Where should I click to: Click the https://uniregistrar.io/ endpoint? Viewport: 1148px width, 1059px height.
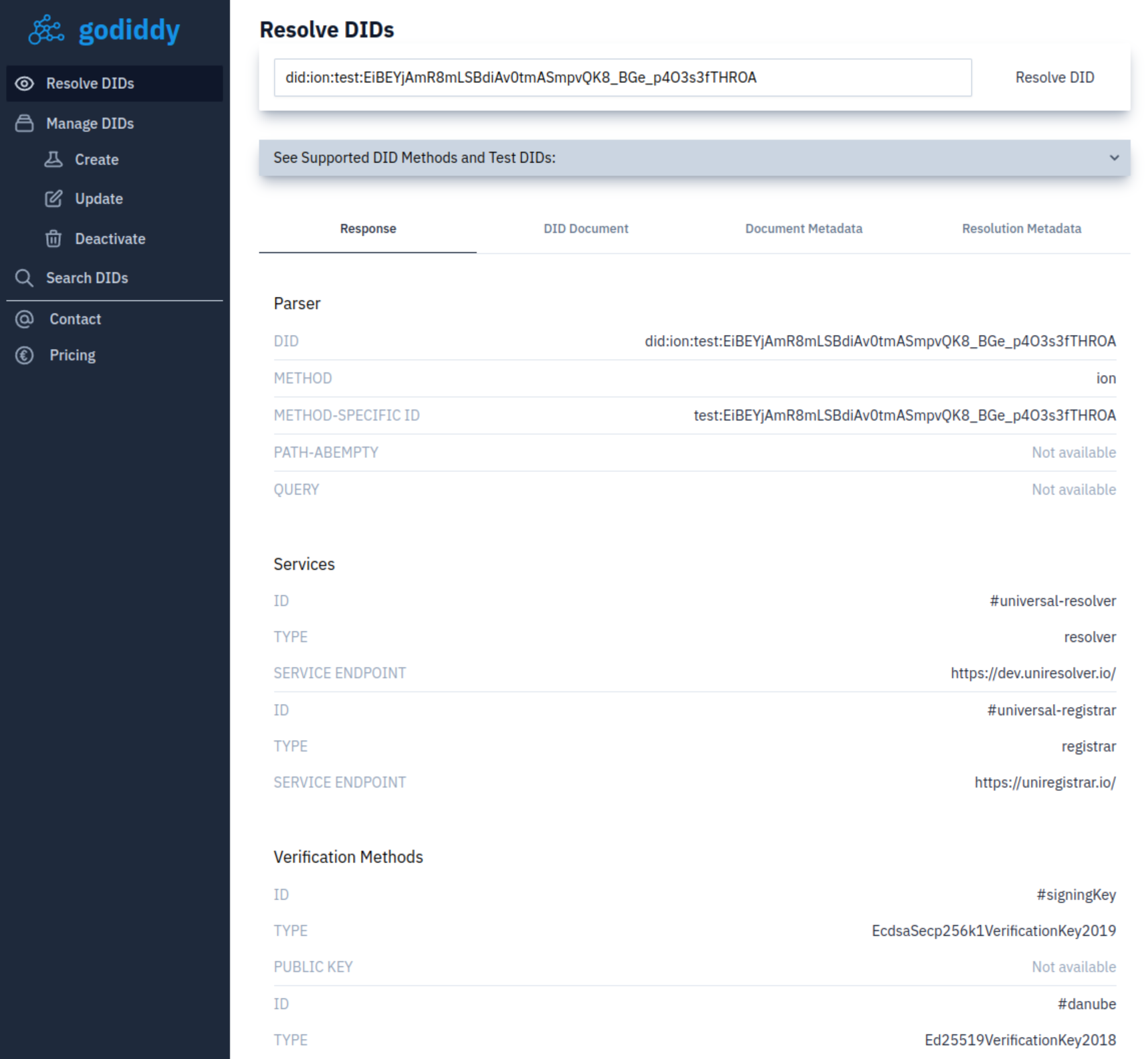click(x=1045, y=782)
